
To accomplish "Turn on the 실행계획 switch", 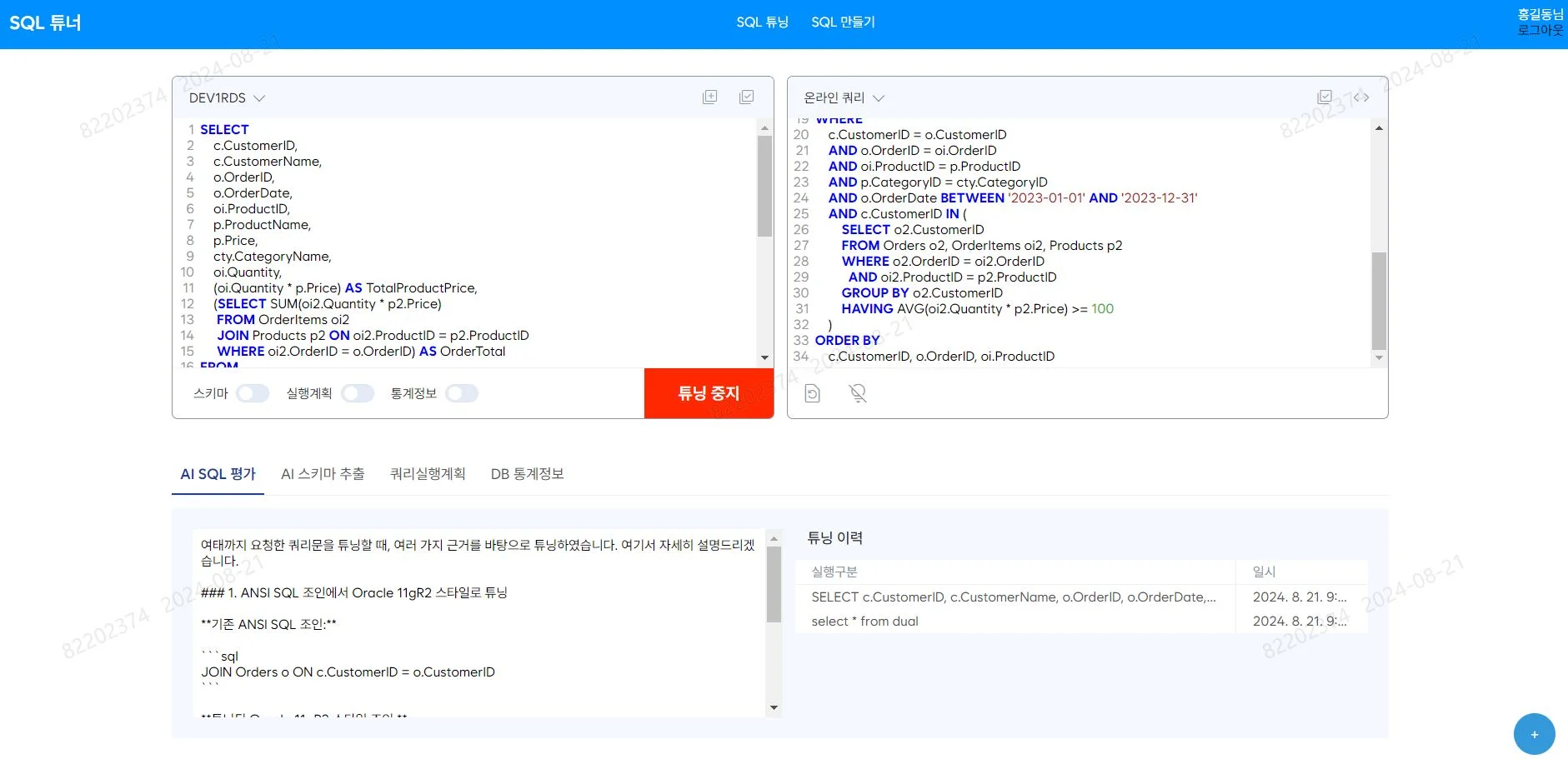I will [358, 393].
